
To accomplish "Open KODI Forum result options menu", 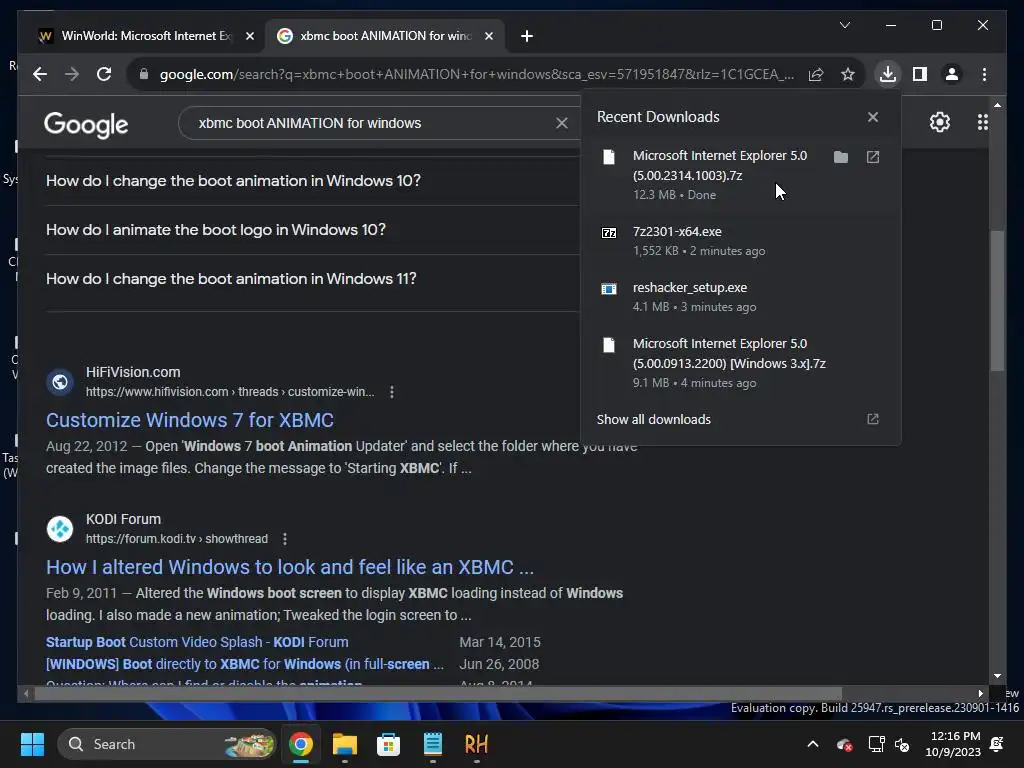I will pos(284,539).
